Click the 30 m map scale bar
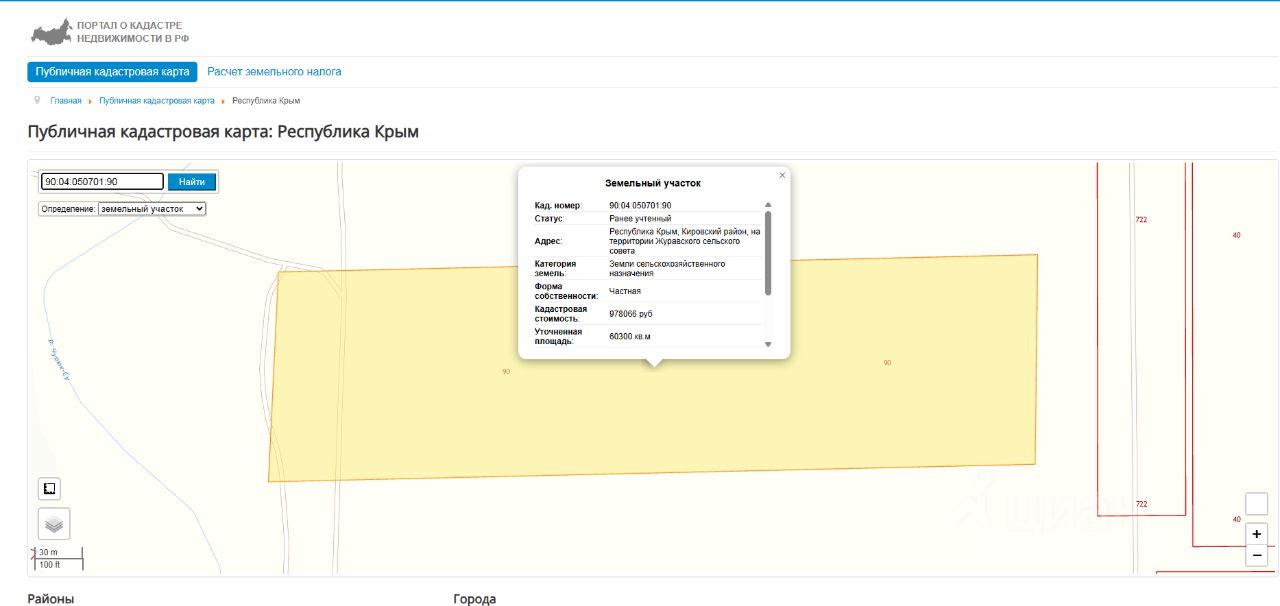This screenshot has height=606, width=1280. pyautogui.click(x=59, y=552)
